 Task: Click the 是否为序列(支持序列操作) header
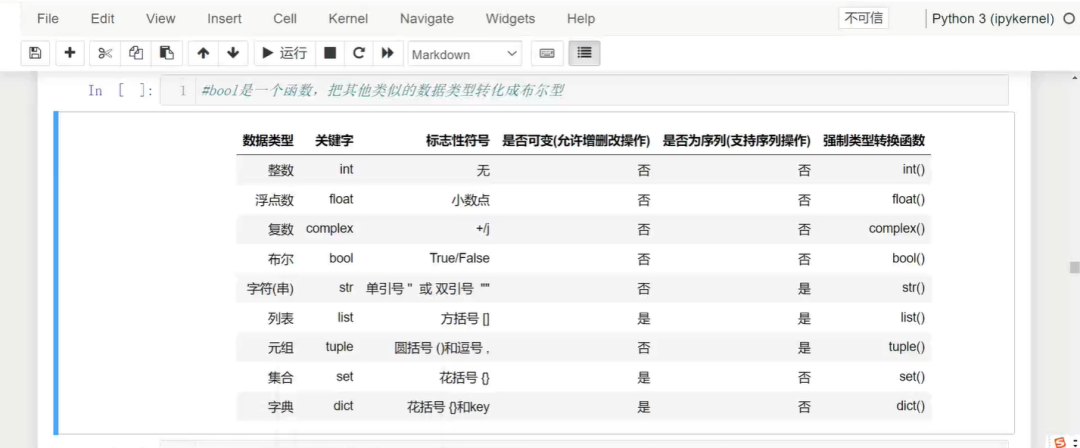pos(736,141)
